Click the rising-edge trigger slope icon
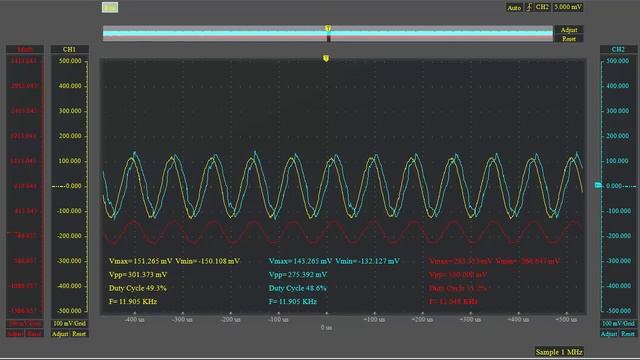This screenshot has width=640, height=360. [x=529, y=7]
